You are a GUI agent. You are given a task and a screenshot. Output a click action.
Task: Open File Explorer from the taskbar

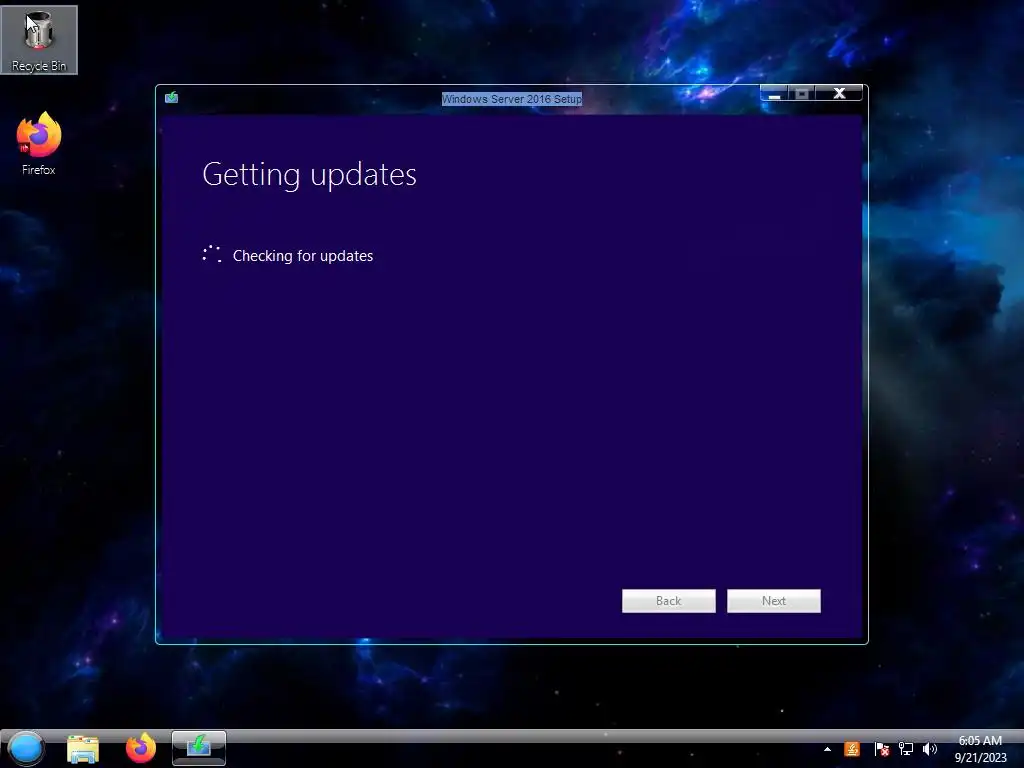point(83,748)
